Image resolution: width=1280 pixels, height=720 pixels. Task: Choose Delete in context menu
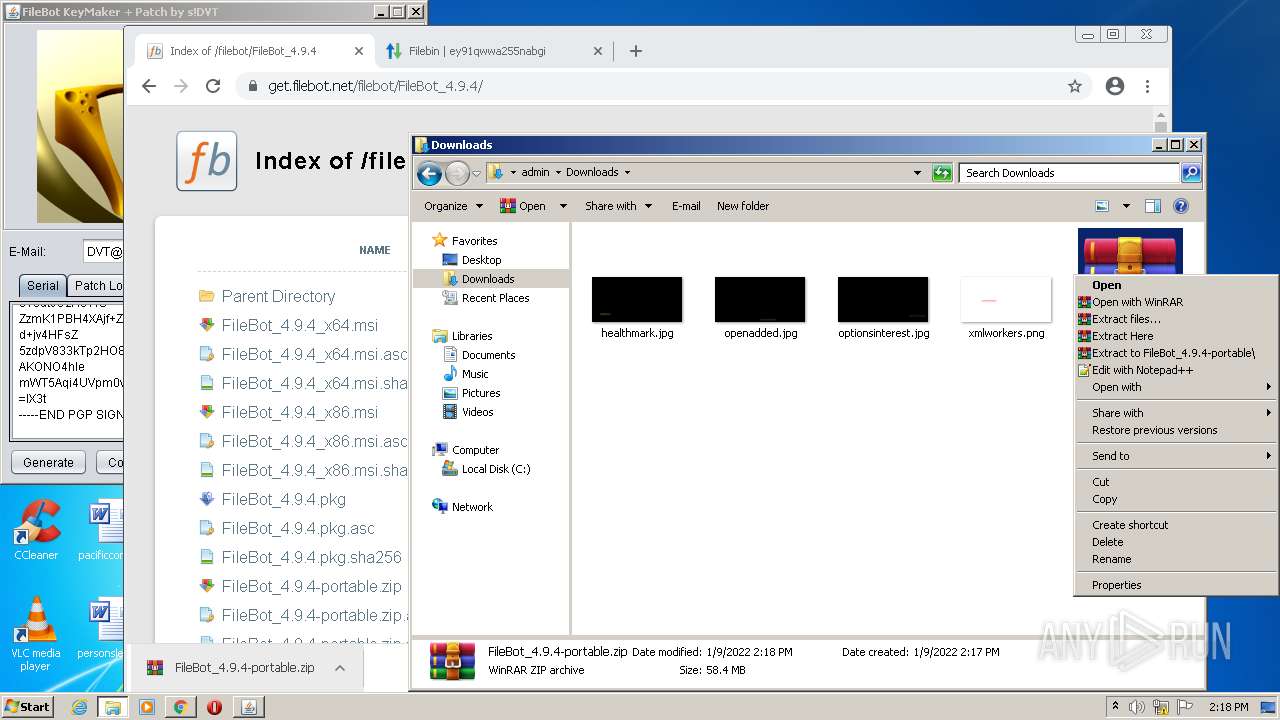tap(1176, 542)
